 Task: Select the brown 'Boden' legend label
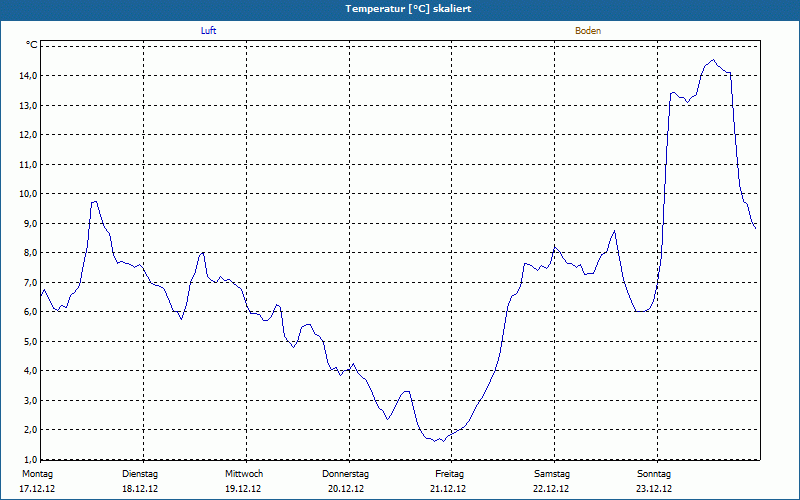(x=588, y=31)
